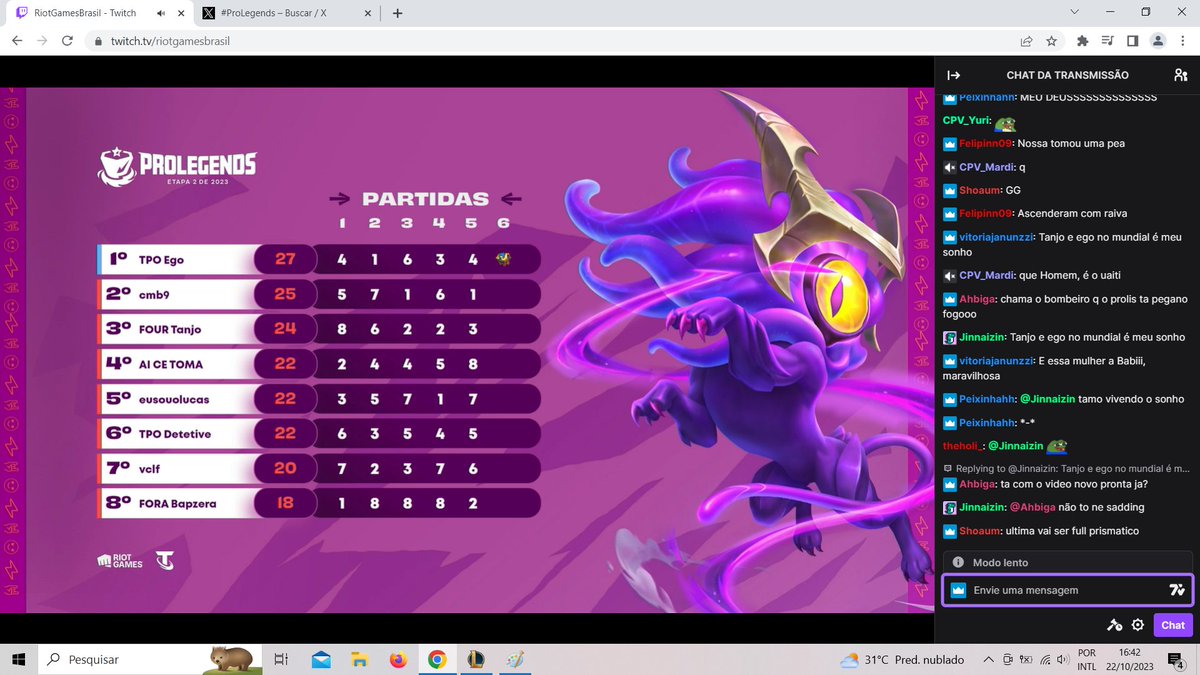Open chat settings gear icon
This screenshot has height=675, width=1200.
pyautogui.click(x=1138, y=625)
